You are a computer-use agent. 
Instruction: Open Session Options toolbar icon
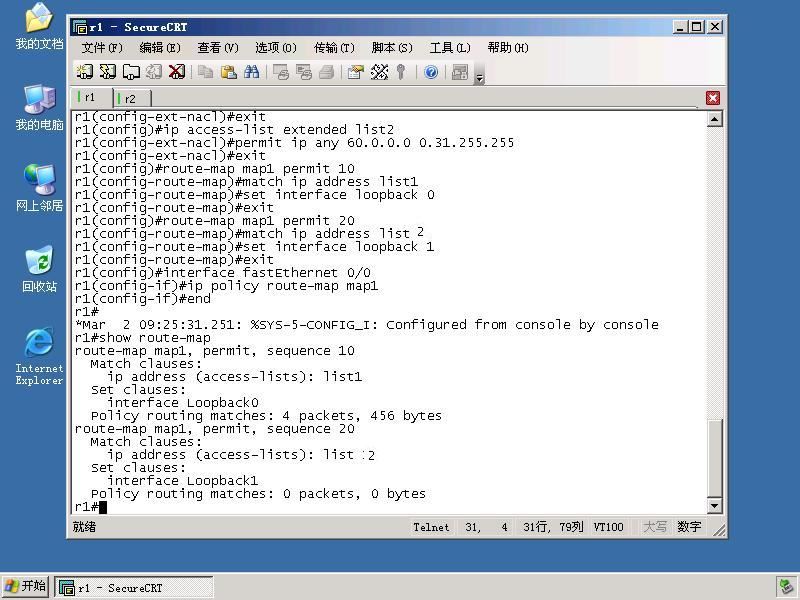pos(356,72)
